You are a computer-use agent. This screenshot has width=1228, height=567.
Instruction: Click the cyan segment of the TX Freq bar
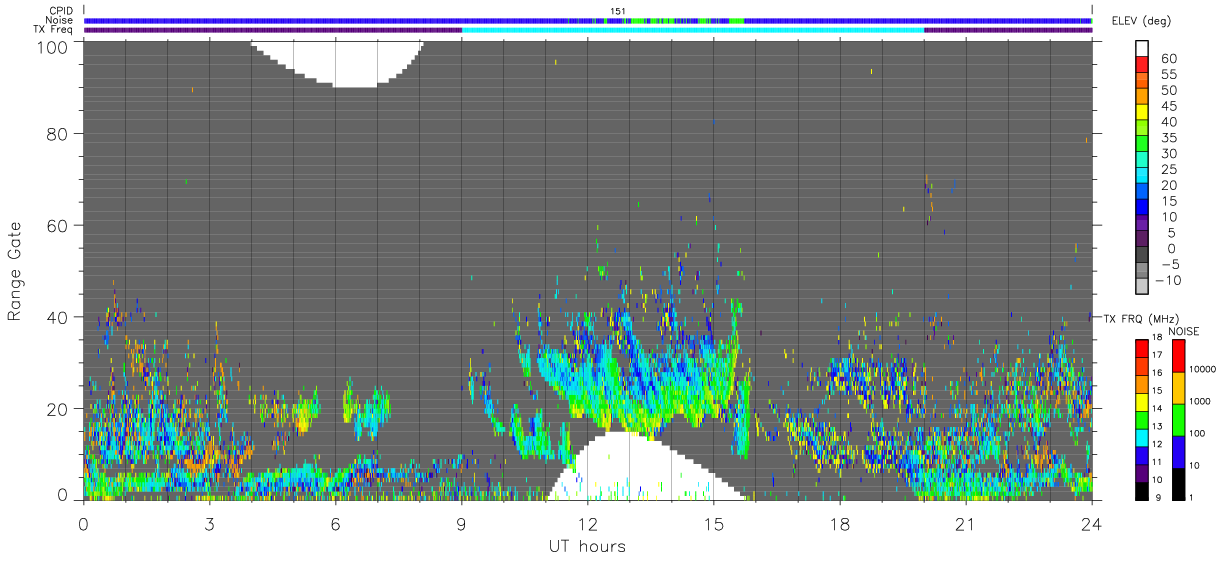(693, 30)
